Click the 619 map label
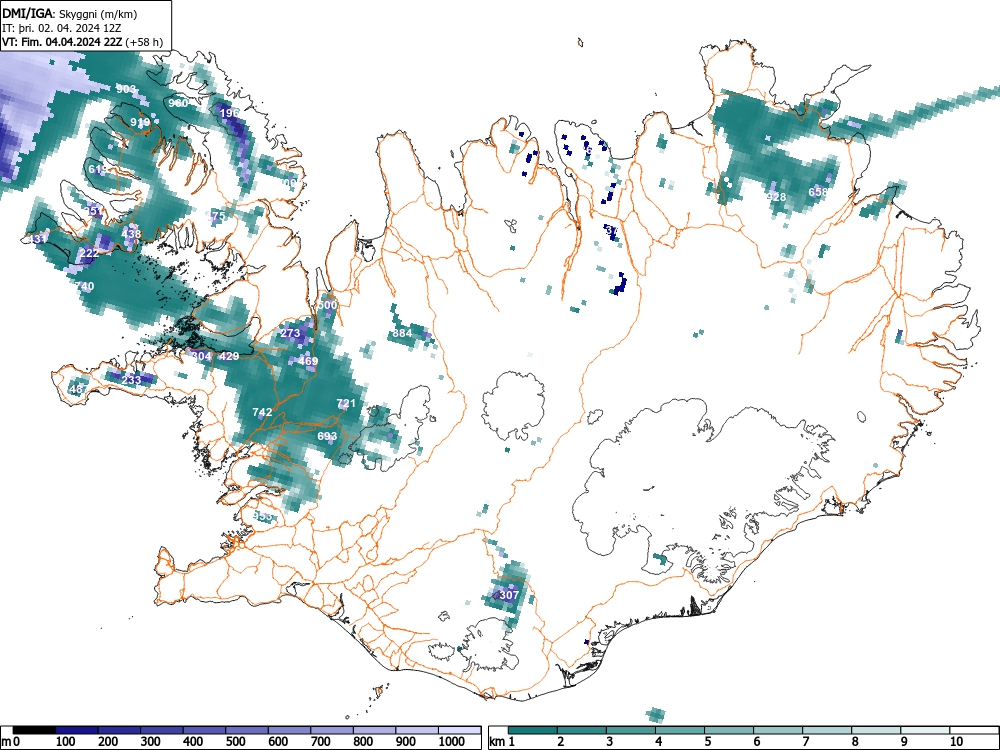 pos(98,169)
